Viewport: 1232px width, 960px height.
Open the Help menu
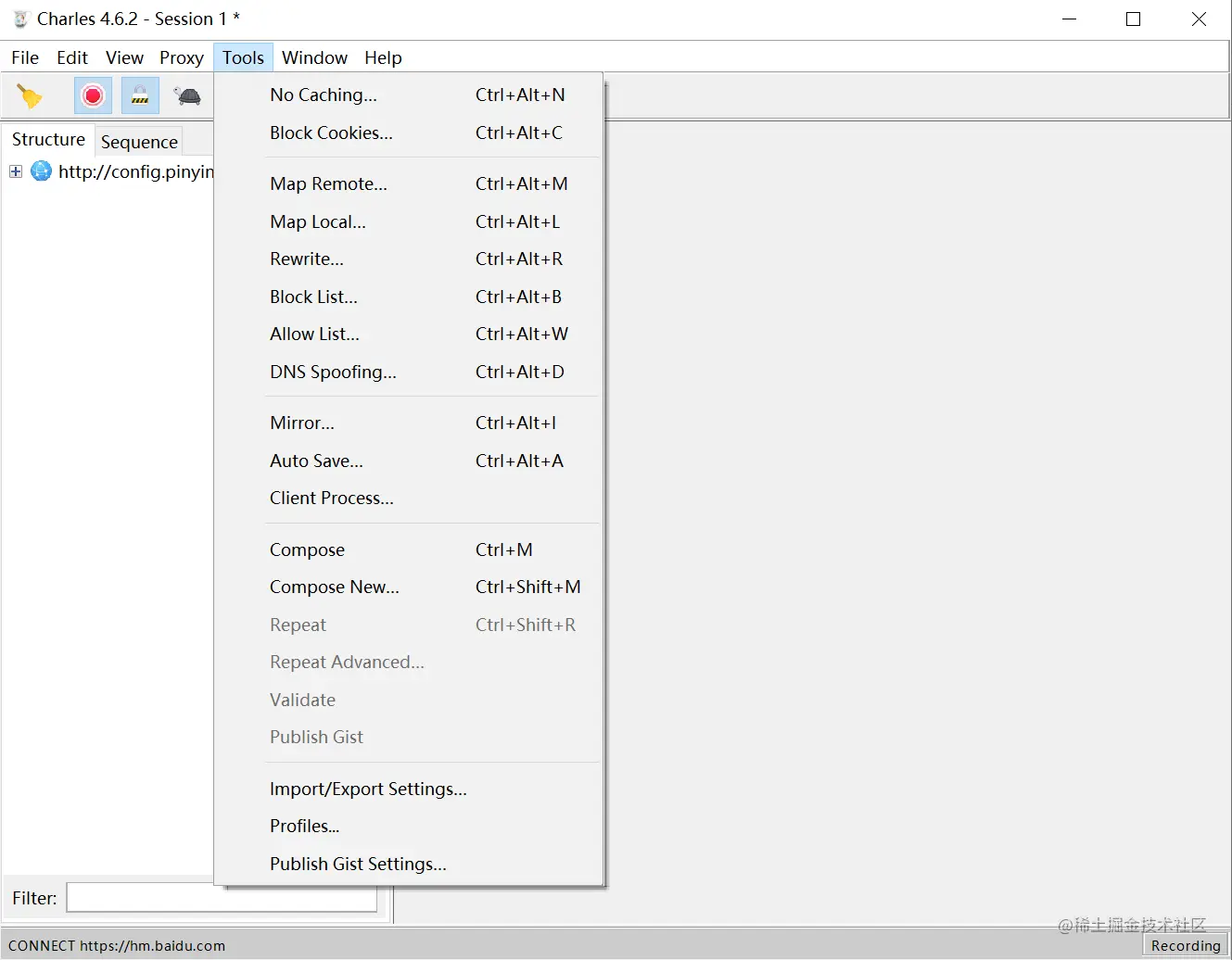[383, 57]
